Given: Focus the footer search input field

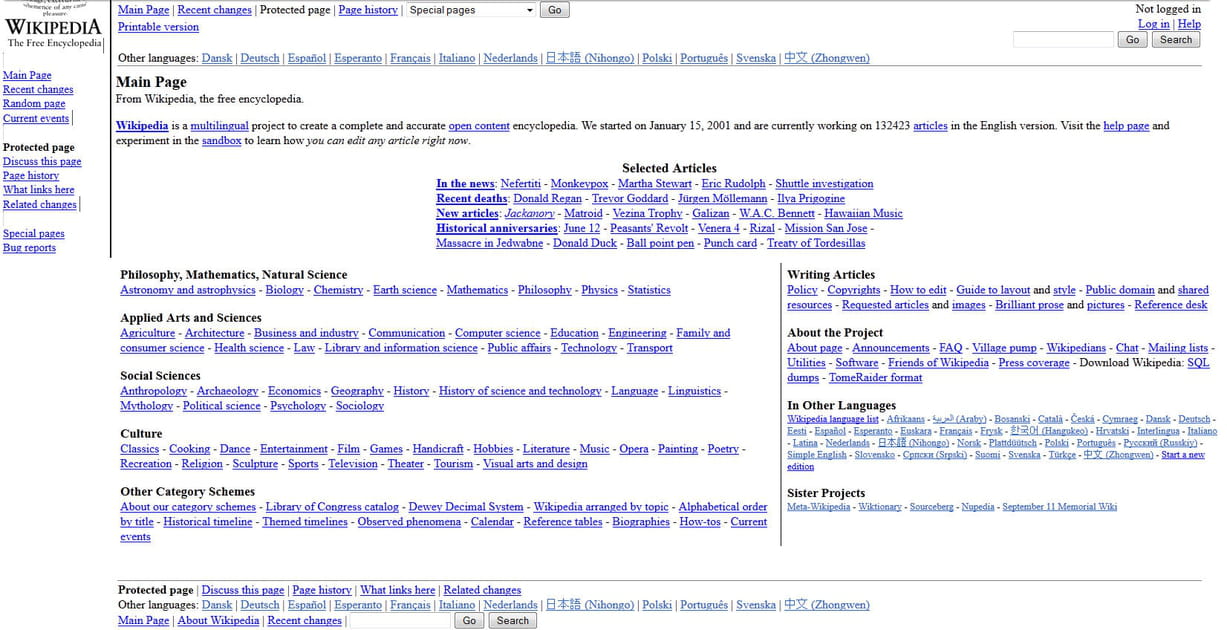Looking at the screenshot, I should tap(400, 621).
